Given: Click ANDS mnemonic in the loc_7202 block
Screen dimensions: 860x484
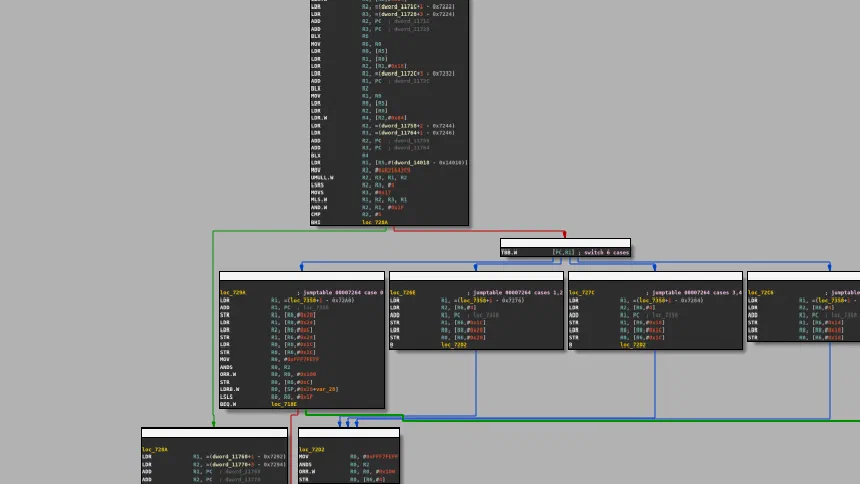Looking at the screenshot, I should (305, 464).
